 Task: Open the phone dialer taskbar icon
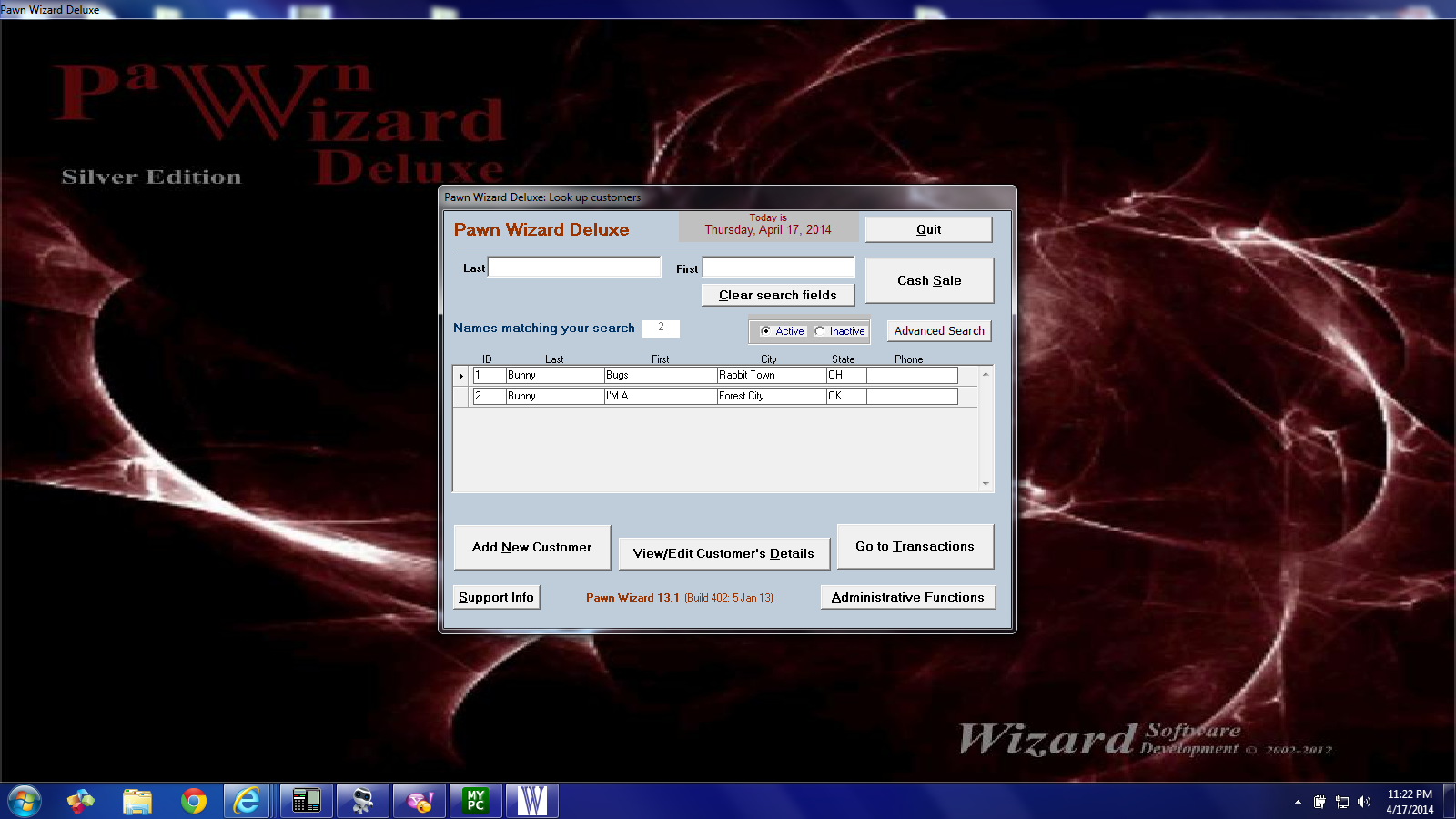[306, 801]
